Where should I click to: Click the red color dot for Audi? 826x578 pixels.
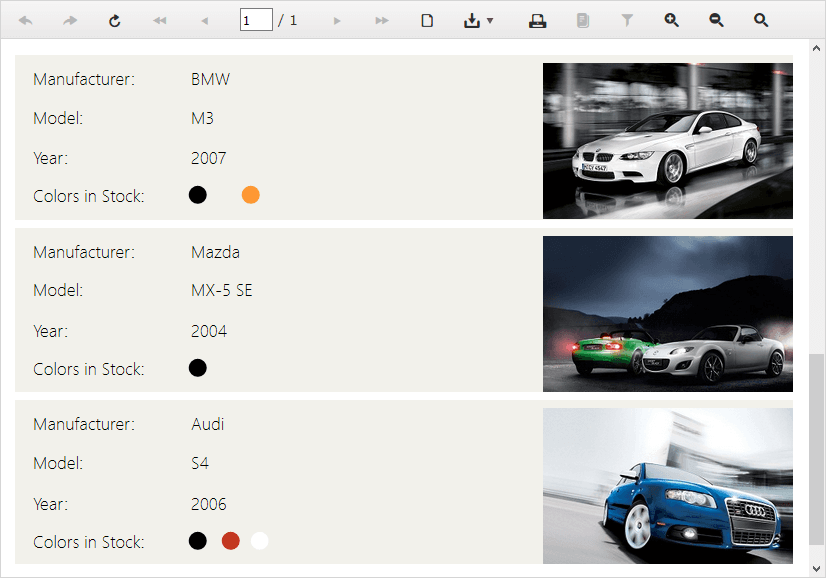(231, 541)
